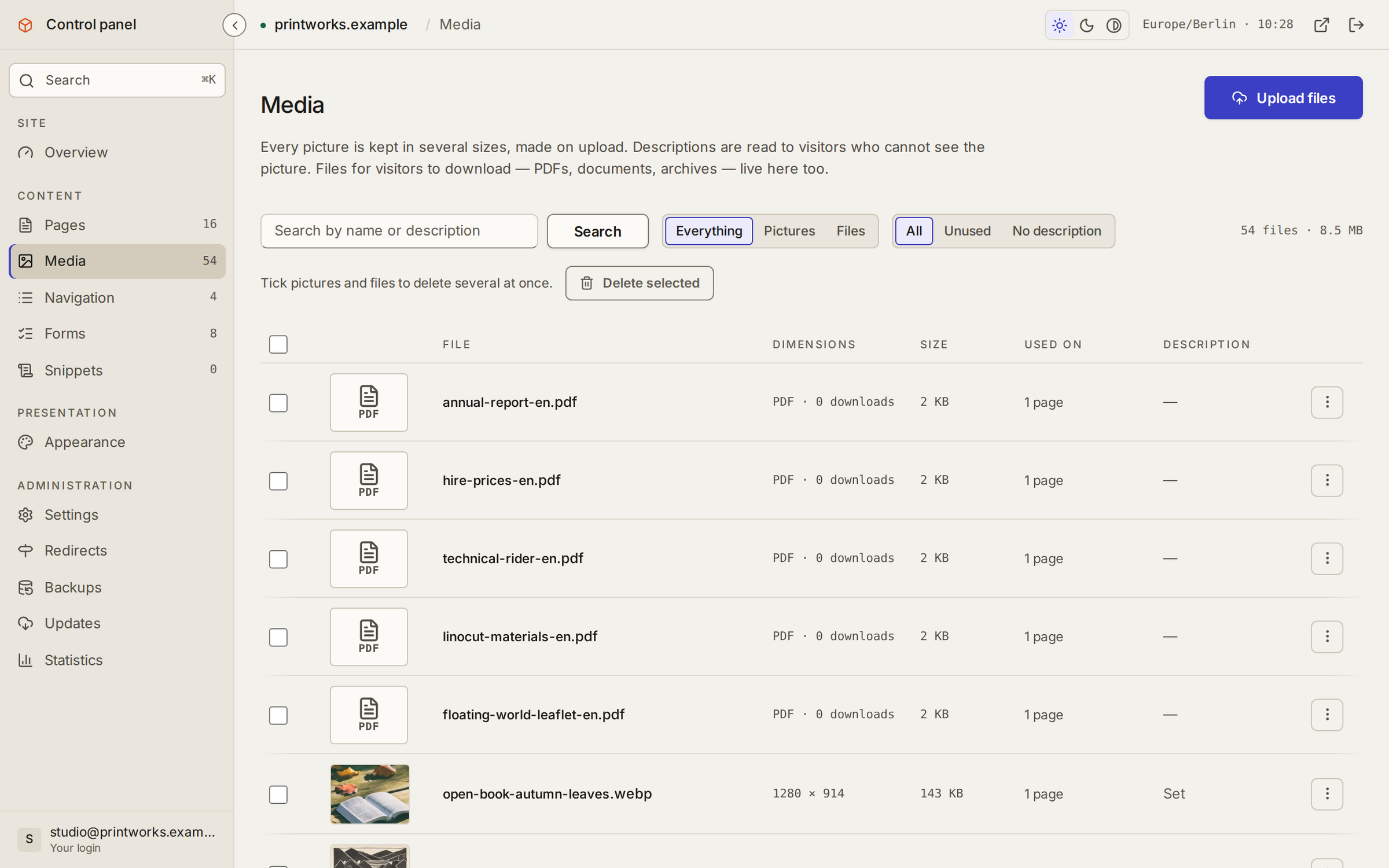Select technical-rider-en.pdf checkbox
Image resolution: width=1389 pixels, height=868 pixels.
(x=278, y=559)
